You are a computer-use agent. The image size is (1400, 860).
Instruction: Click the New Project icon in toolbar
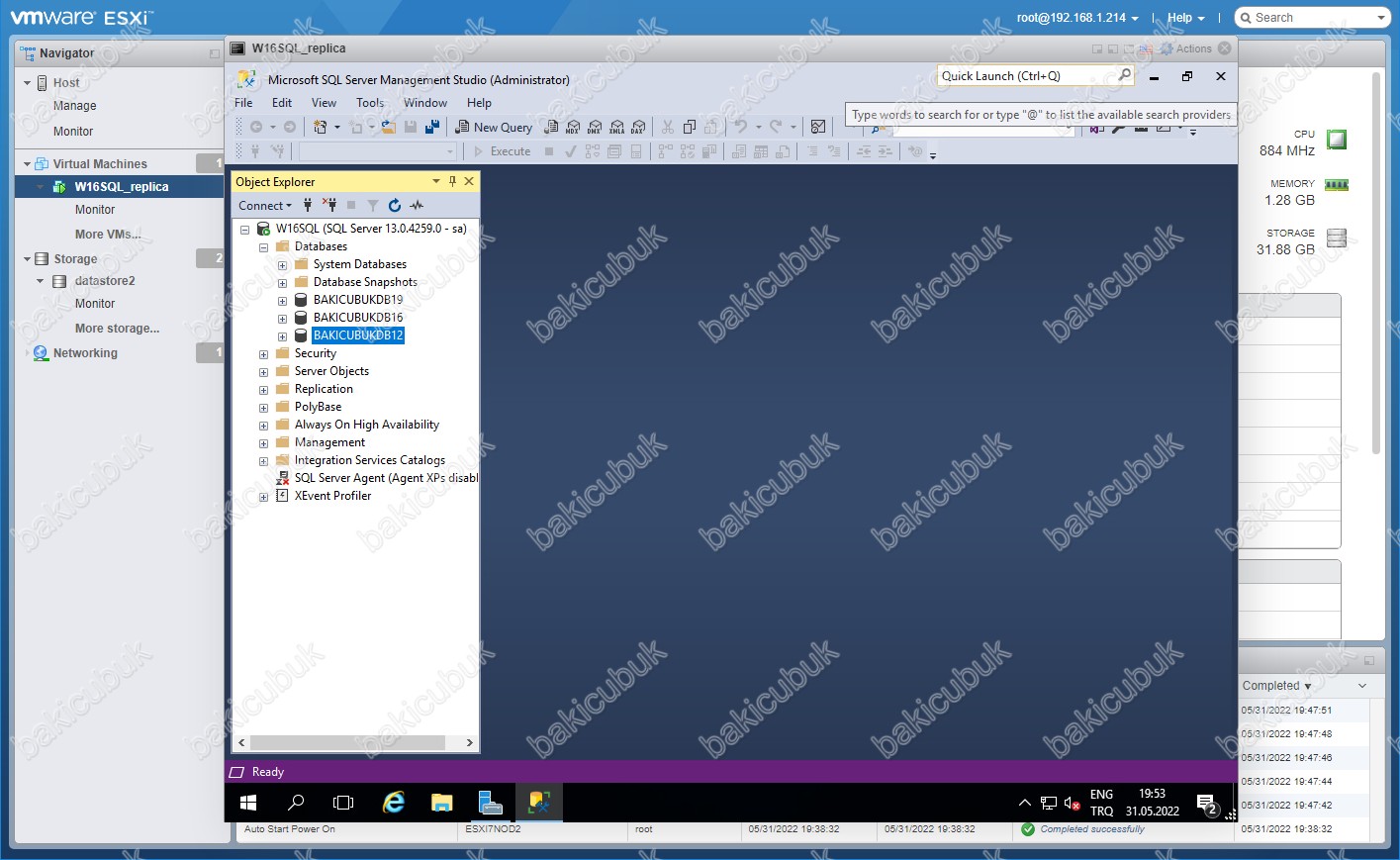coord(320,127)
